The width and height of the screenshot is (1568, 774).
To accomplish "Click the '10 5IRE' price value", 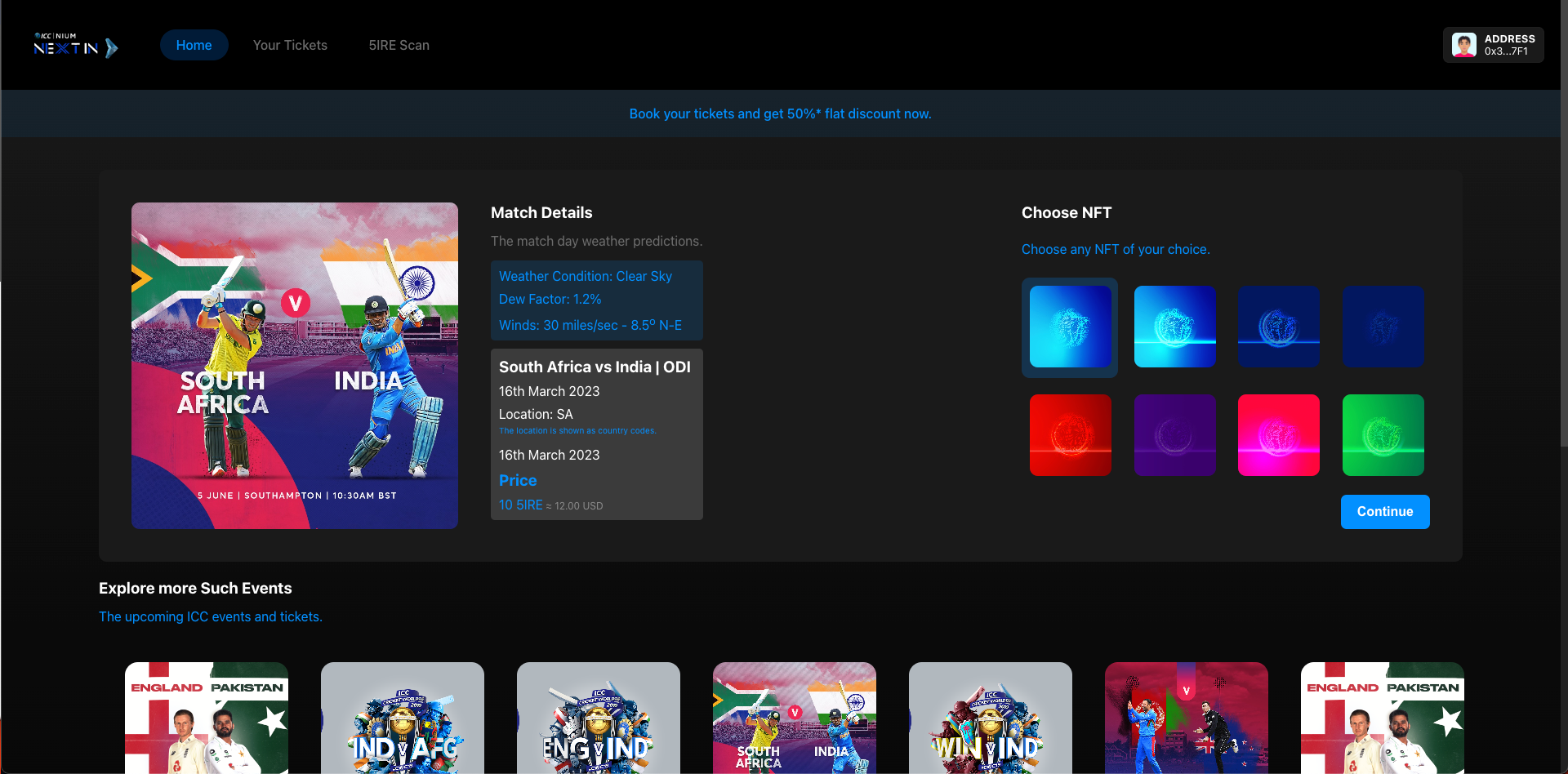I will (x=520, y=505).
